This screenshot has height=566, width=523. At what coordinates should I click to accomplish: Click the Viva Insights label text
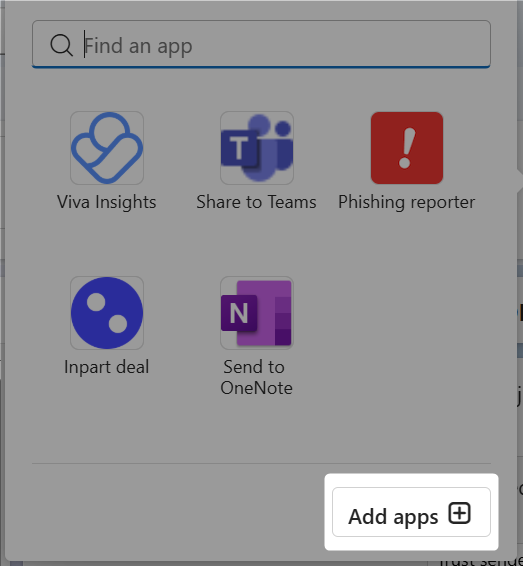click(x=107, y=202)
